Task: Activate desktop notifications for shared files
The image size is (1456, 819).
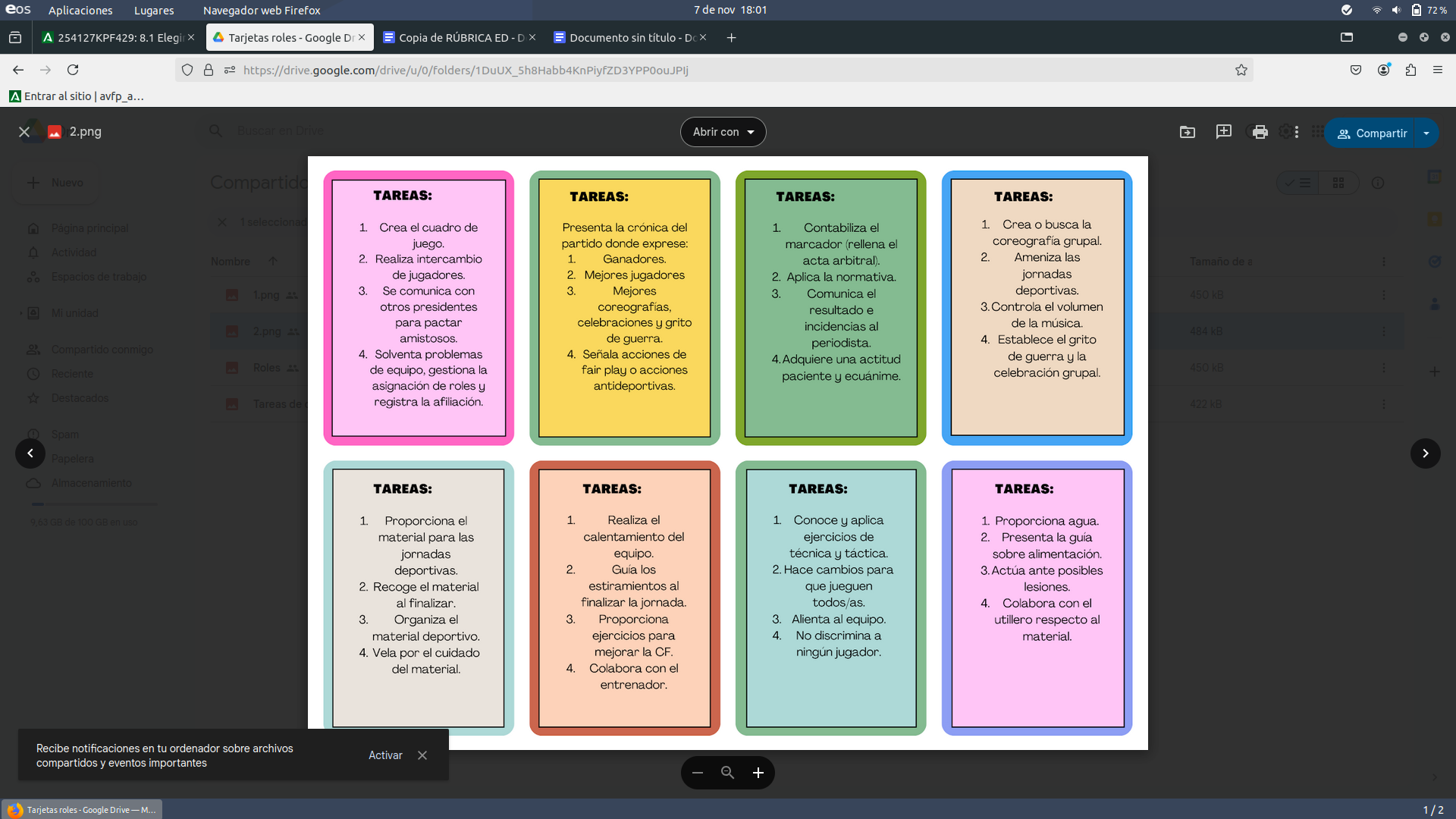Action: click(385, 755)
